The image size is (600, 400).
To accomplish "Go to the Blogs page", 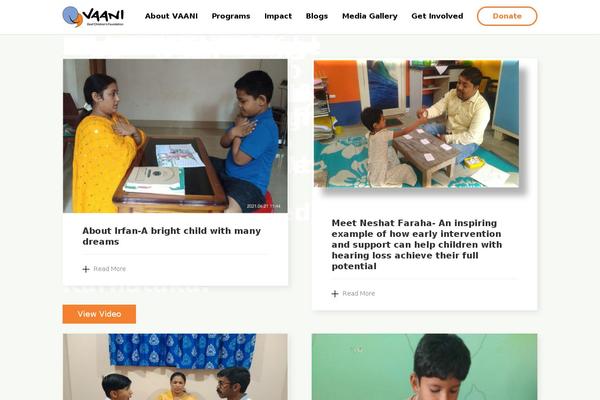I will point(316,16).
